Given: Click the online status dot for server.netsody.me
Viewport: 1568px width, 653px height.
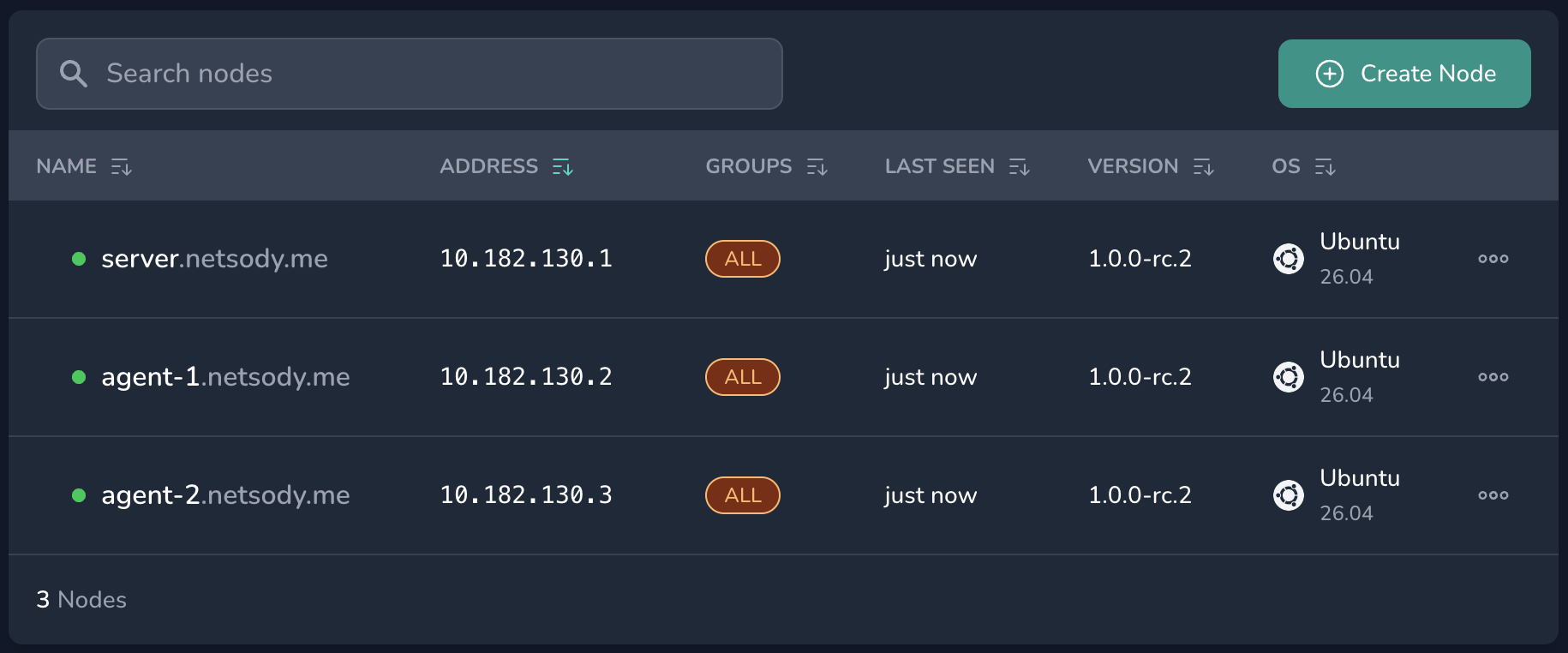Looking at the screenshot, I should [79, 259].
